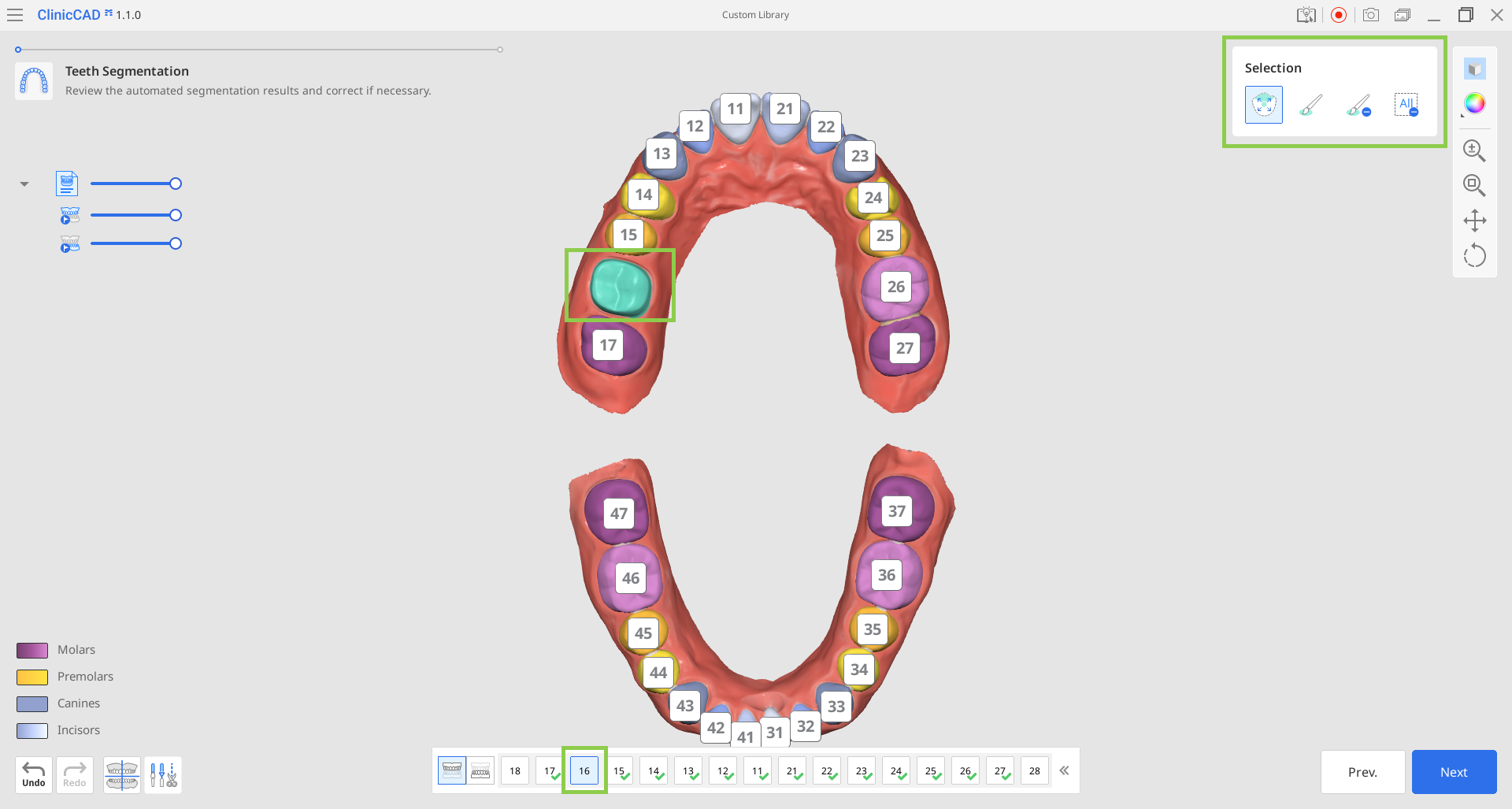
Task: Switch to mandible arch numbering icon
Action: [480, 770]
